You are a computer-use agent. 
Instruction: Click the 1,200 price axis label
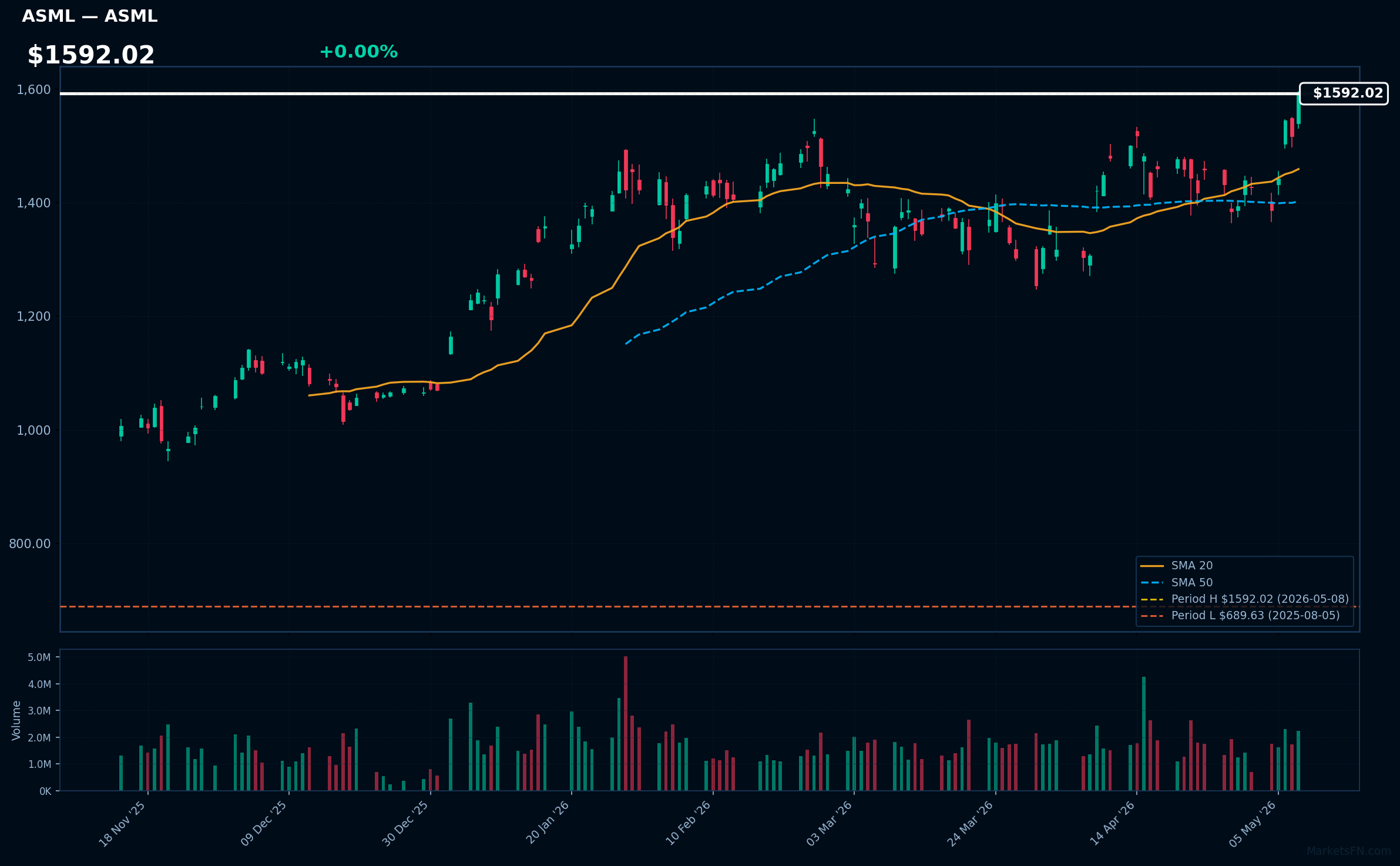[33, 317]
